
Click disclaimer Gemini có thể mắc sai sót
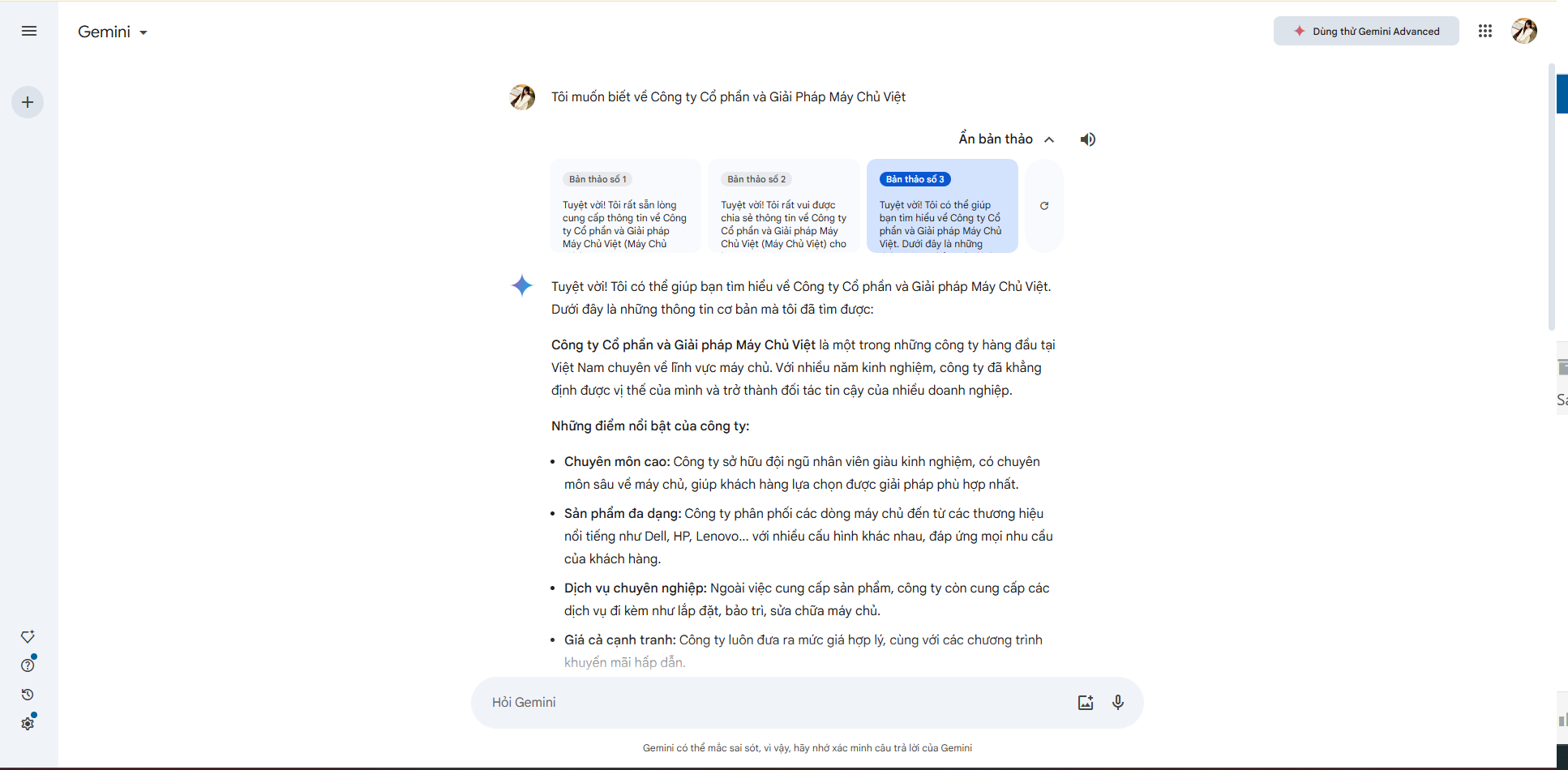point(808,748)
